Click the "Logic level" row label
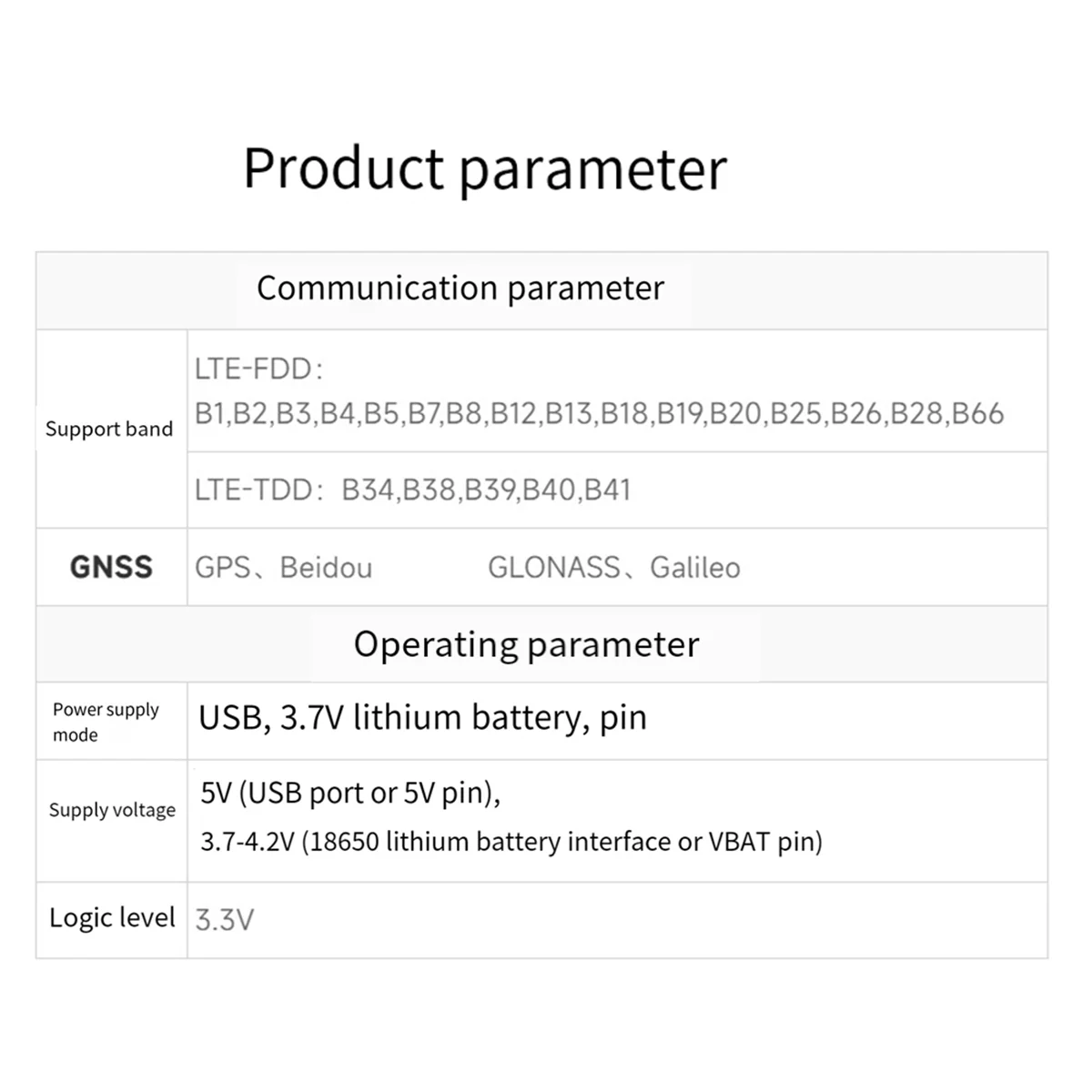Viewport: 1092px width, 1092px height. 112,917
